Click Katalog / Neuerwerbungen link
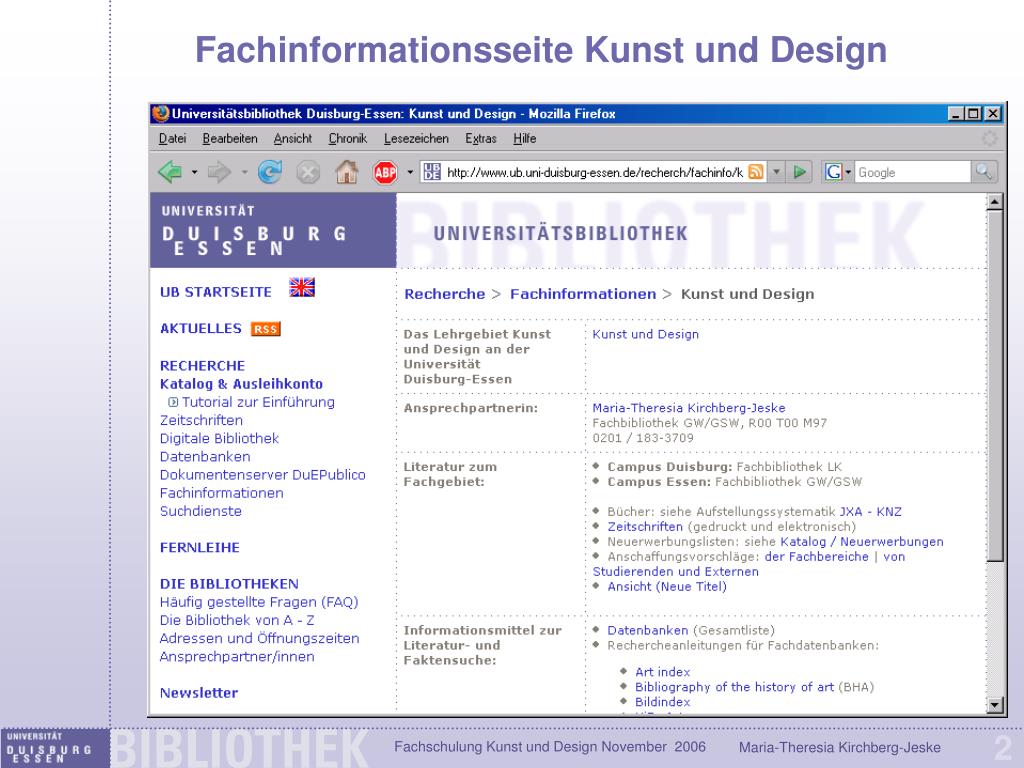Screen dimensions: 1024x768 862,541
